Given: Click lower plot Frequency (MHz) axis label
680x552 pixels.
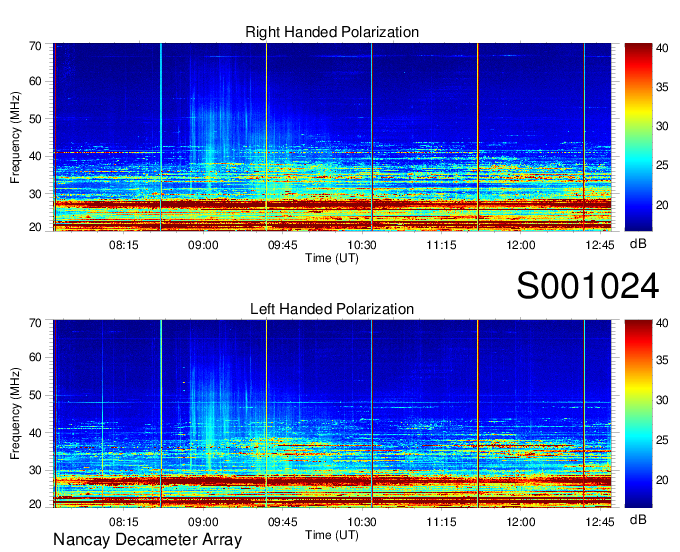Looking at the screenshot, I should (x=15, y=414).
